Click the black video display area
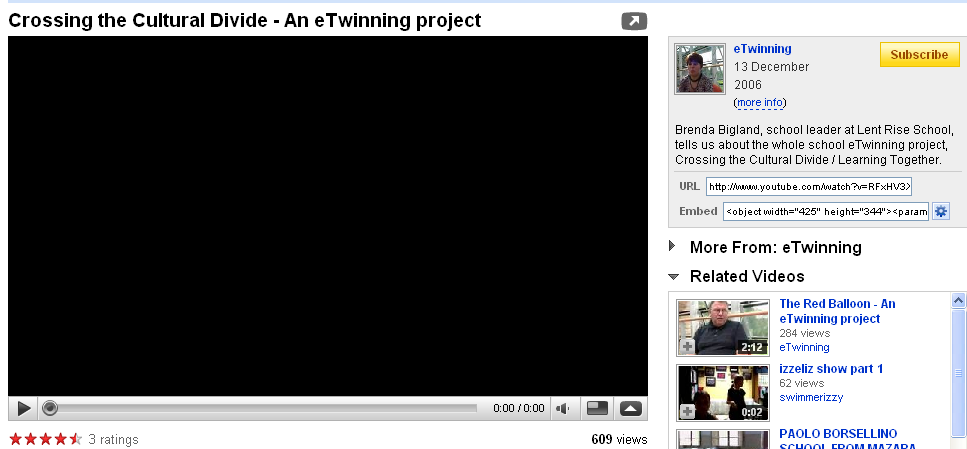967x449 pixels. click(x=327, y=216)
